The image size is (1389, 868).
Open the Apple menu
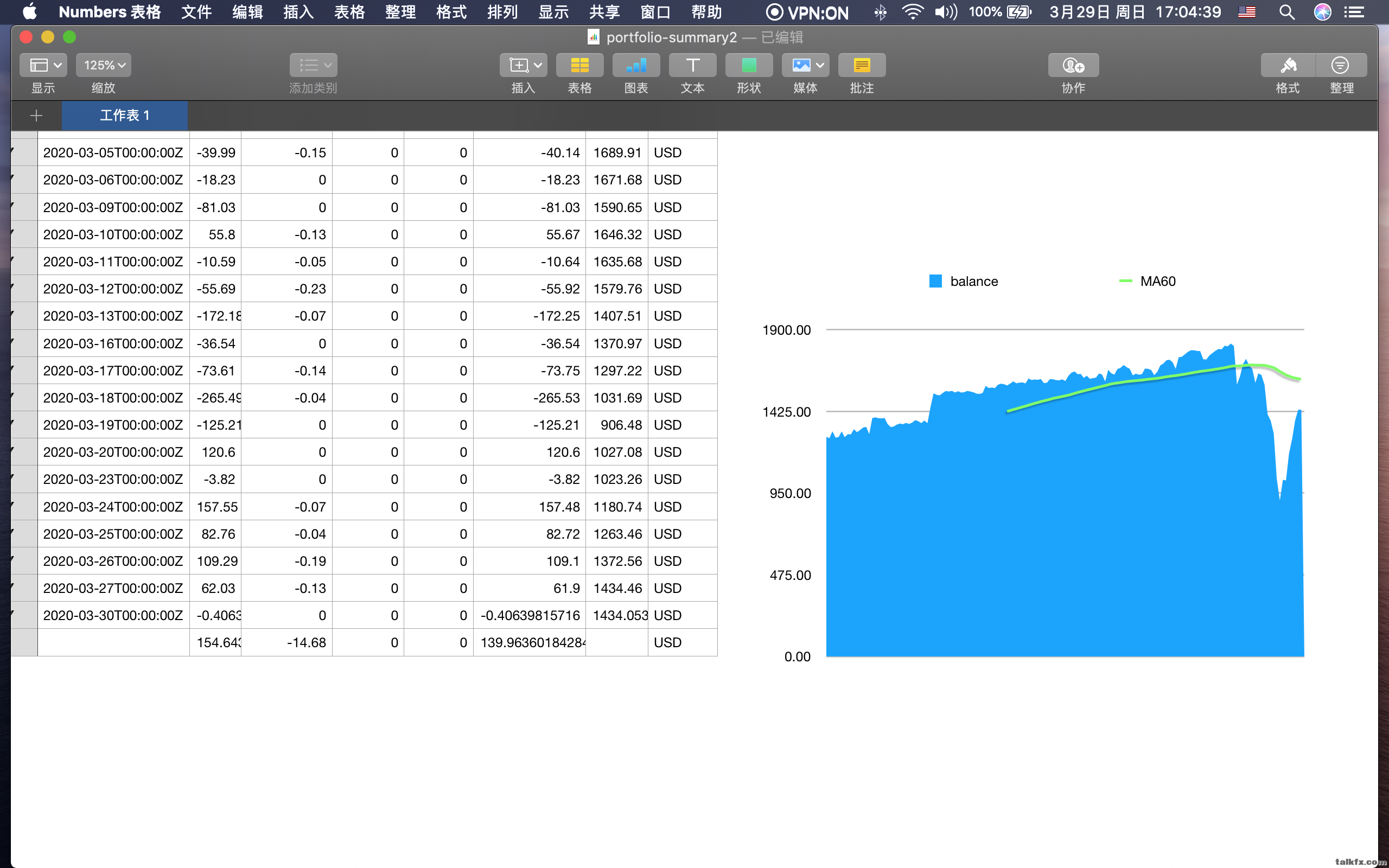pos(29,12)
